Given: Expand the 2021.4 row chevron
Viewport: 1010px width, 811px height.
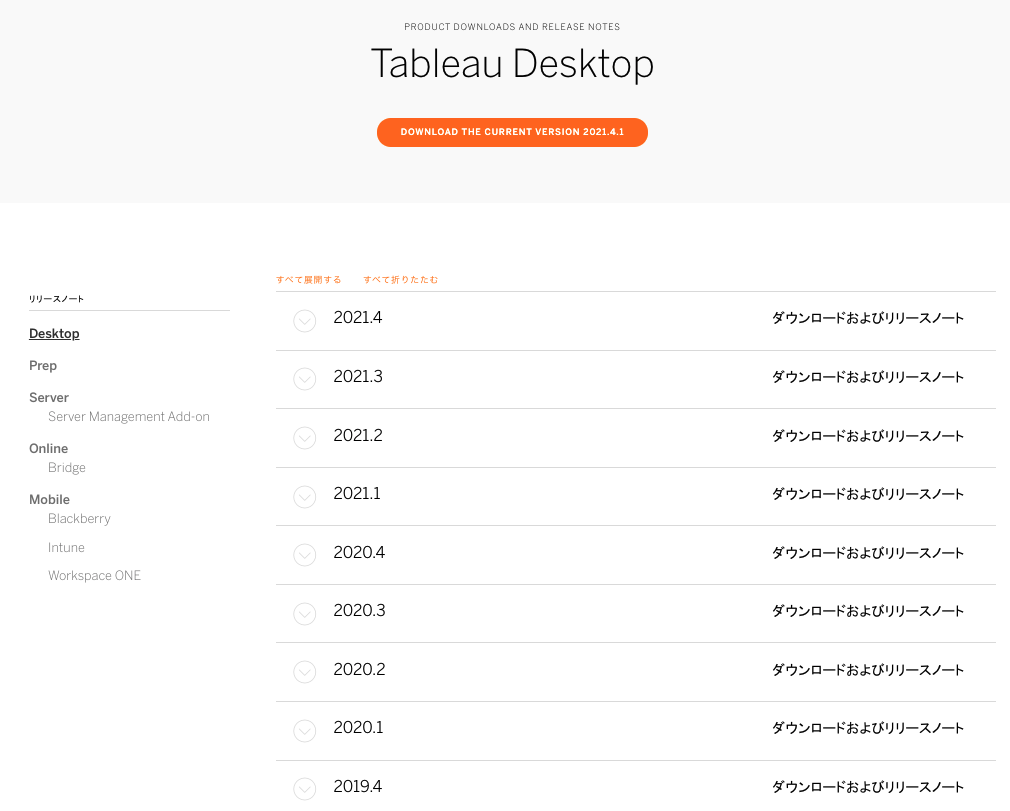Looking at the screenshot, I should tap(305, 321).
